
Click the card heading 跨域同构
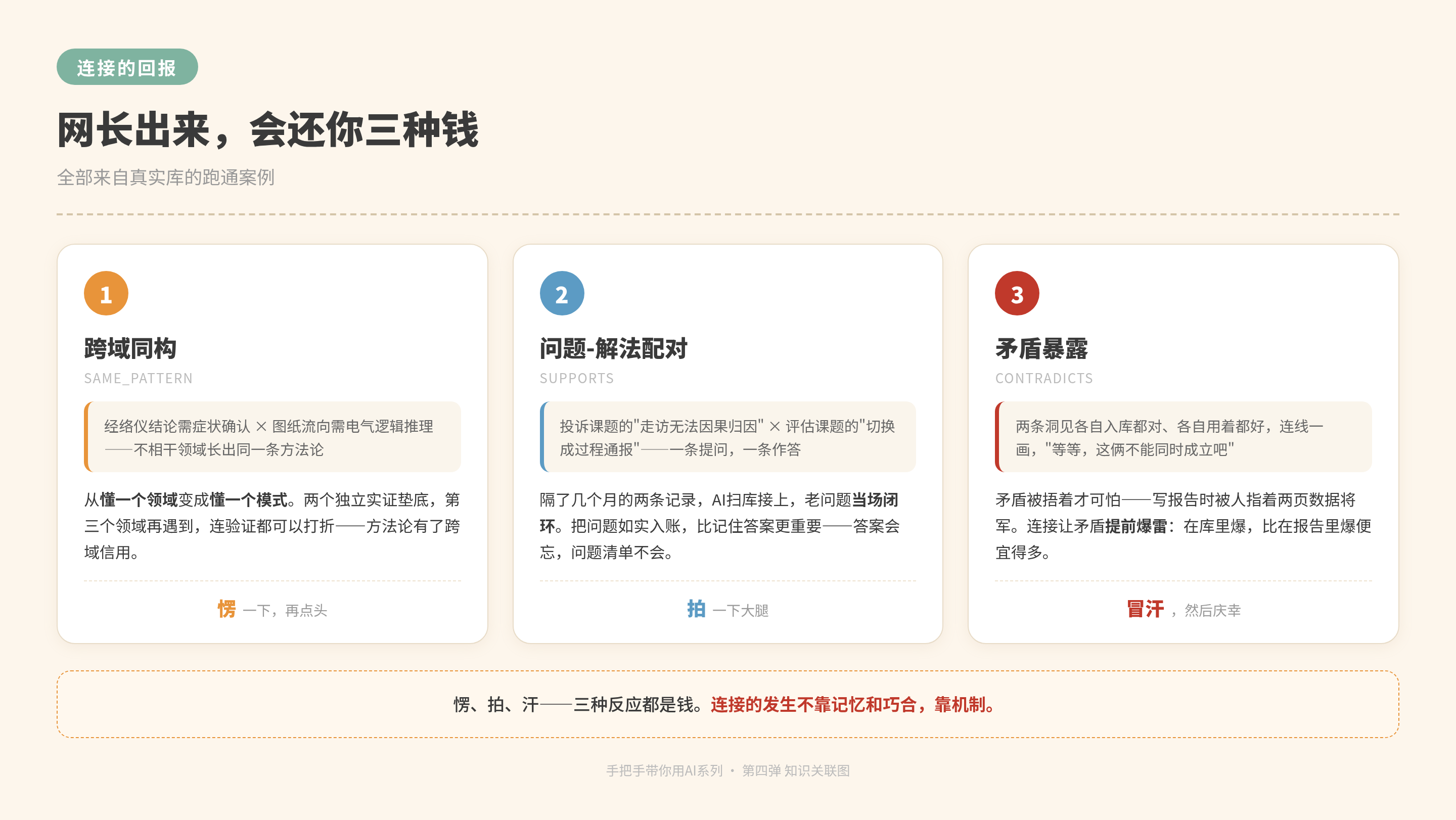pos(130,348)
